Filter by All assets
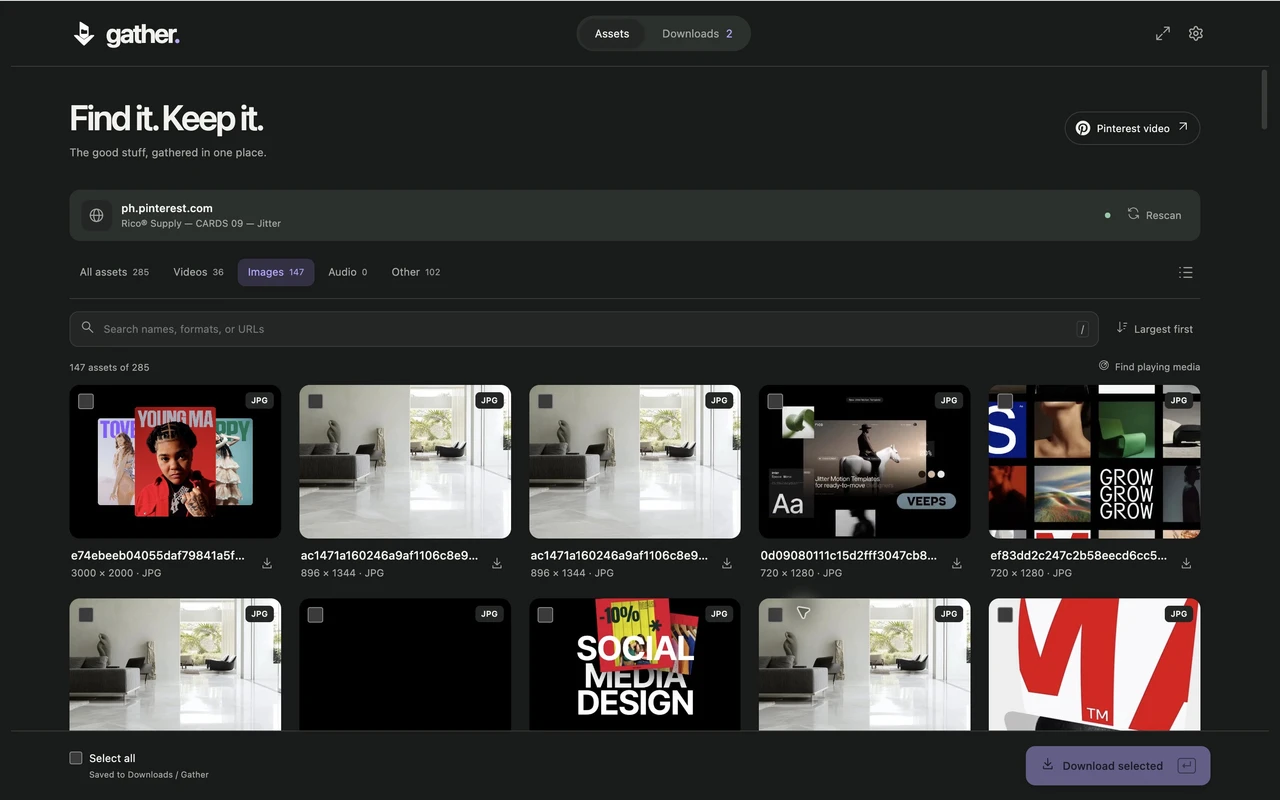1280x800 pixels. coord(114,272)
